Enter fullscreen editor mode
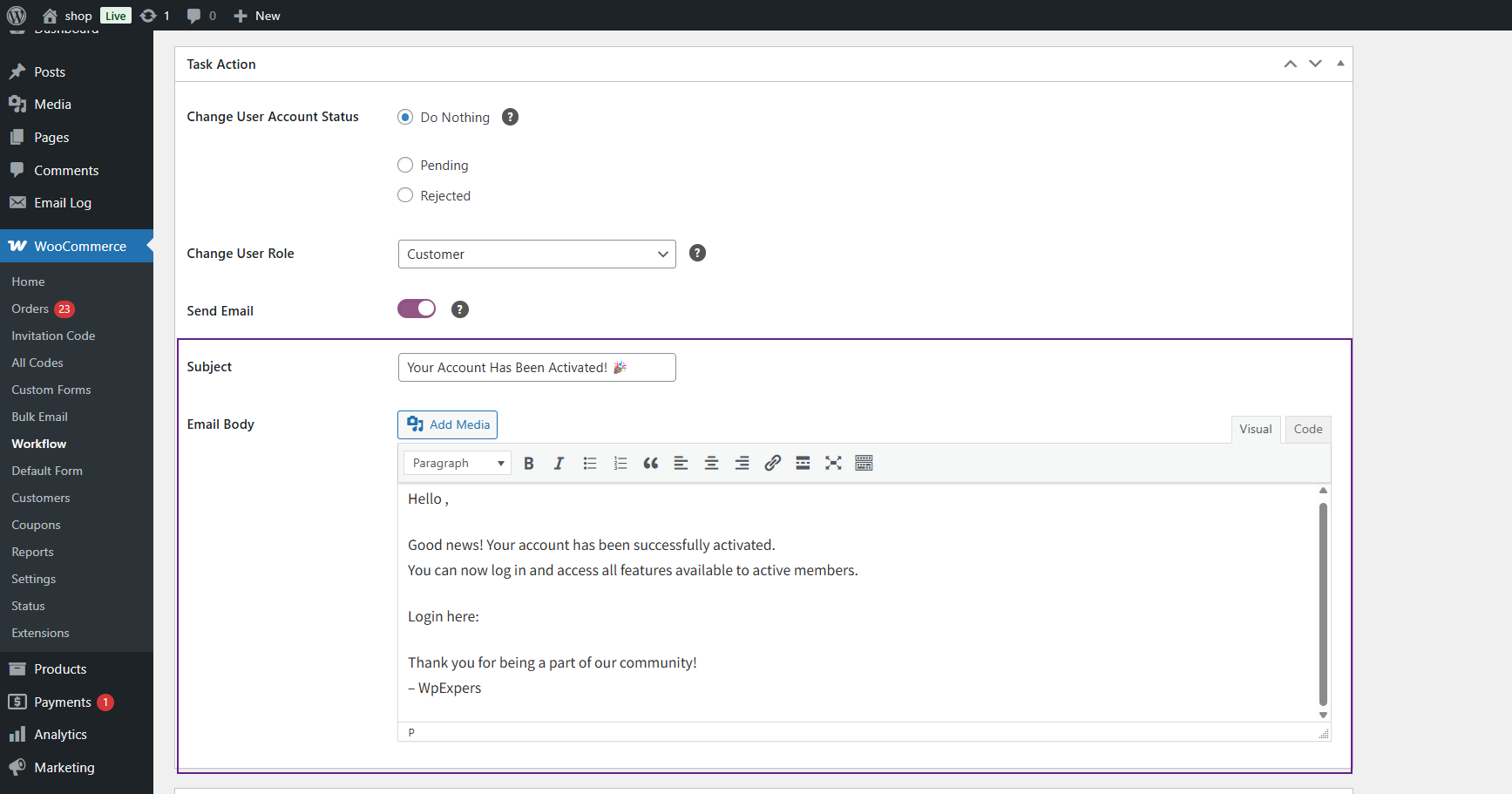 pos(833,464)
